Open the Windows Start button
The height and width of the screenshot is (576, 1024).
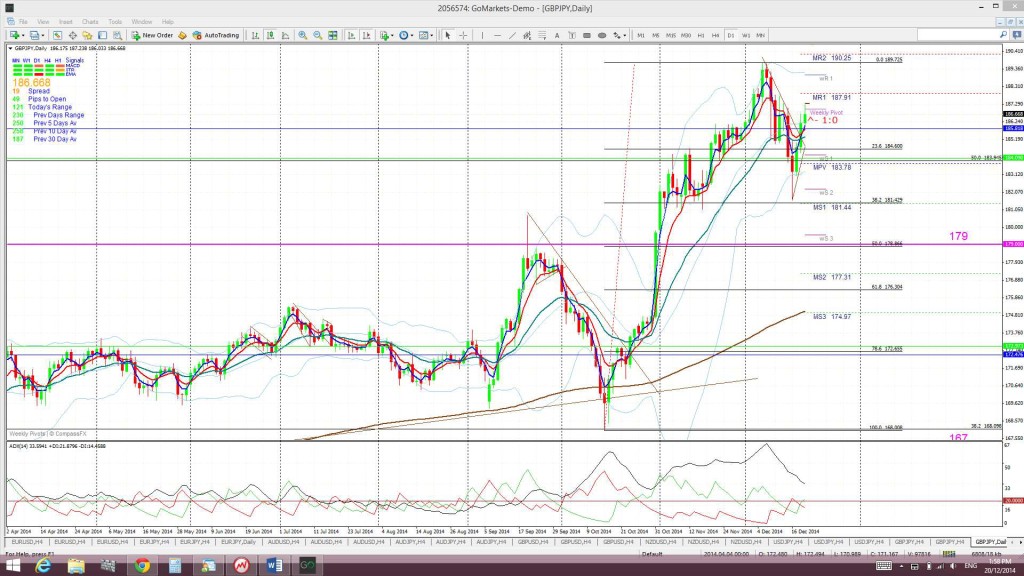(12, 566)
